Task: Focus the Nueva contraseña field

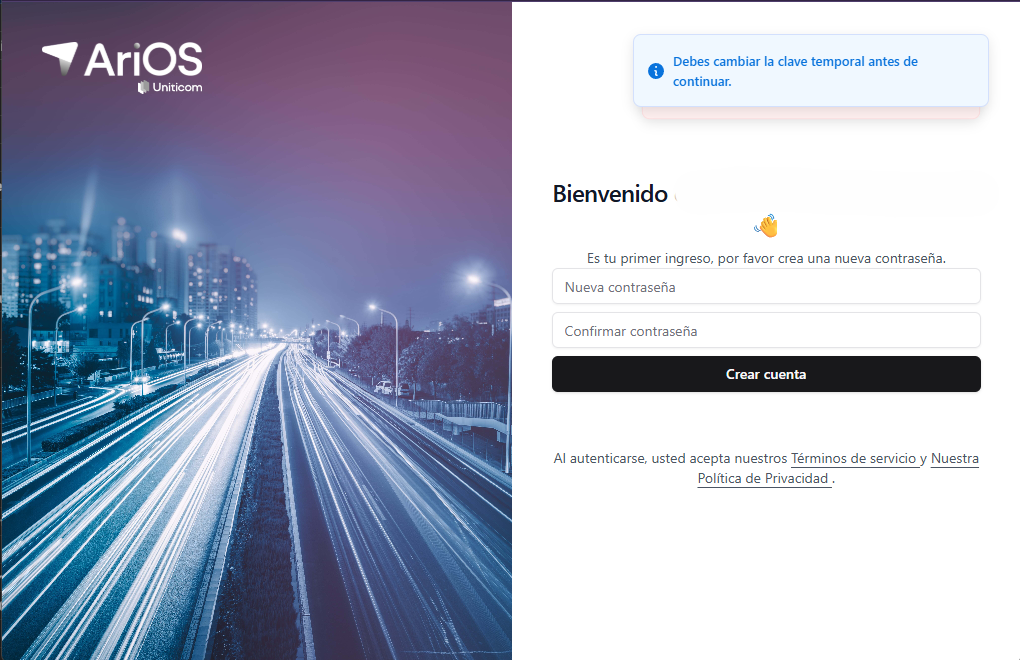Action: pyautogui.click(x=766, y=287)
